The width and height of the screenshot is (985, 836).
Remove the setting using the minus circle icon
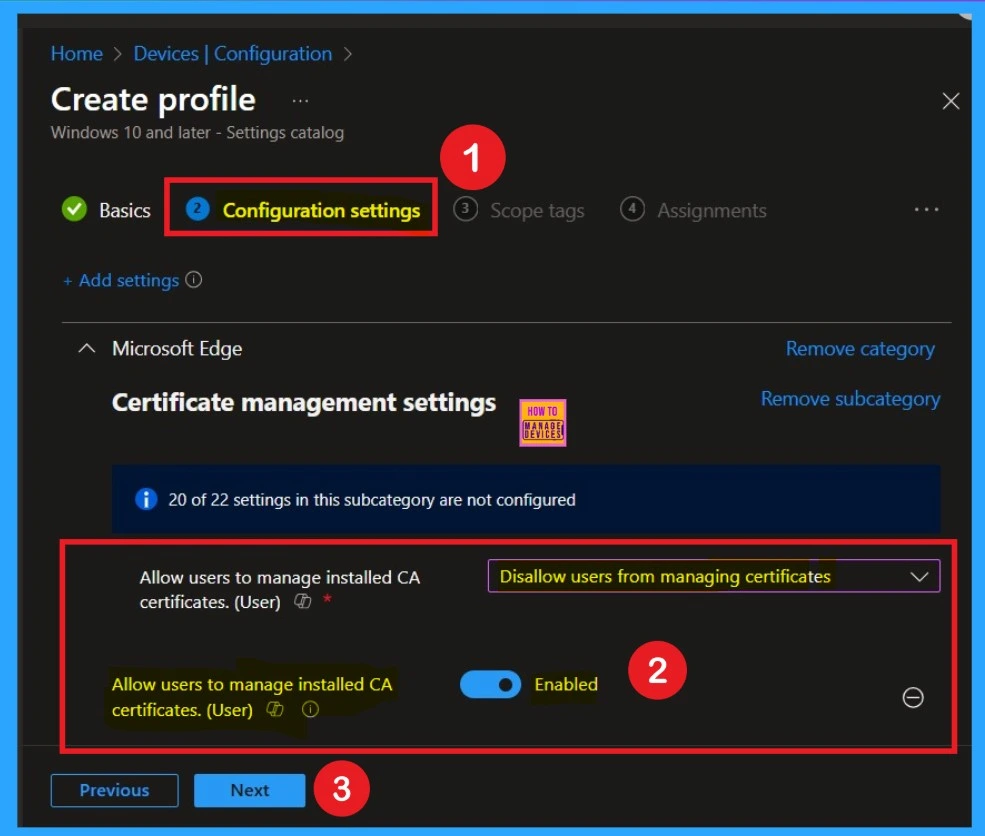click(913, 697)
